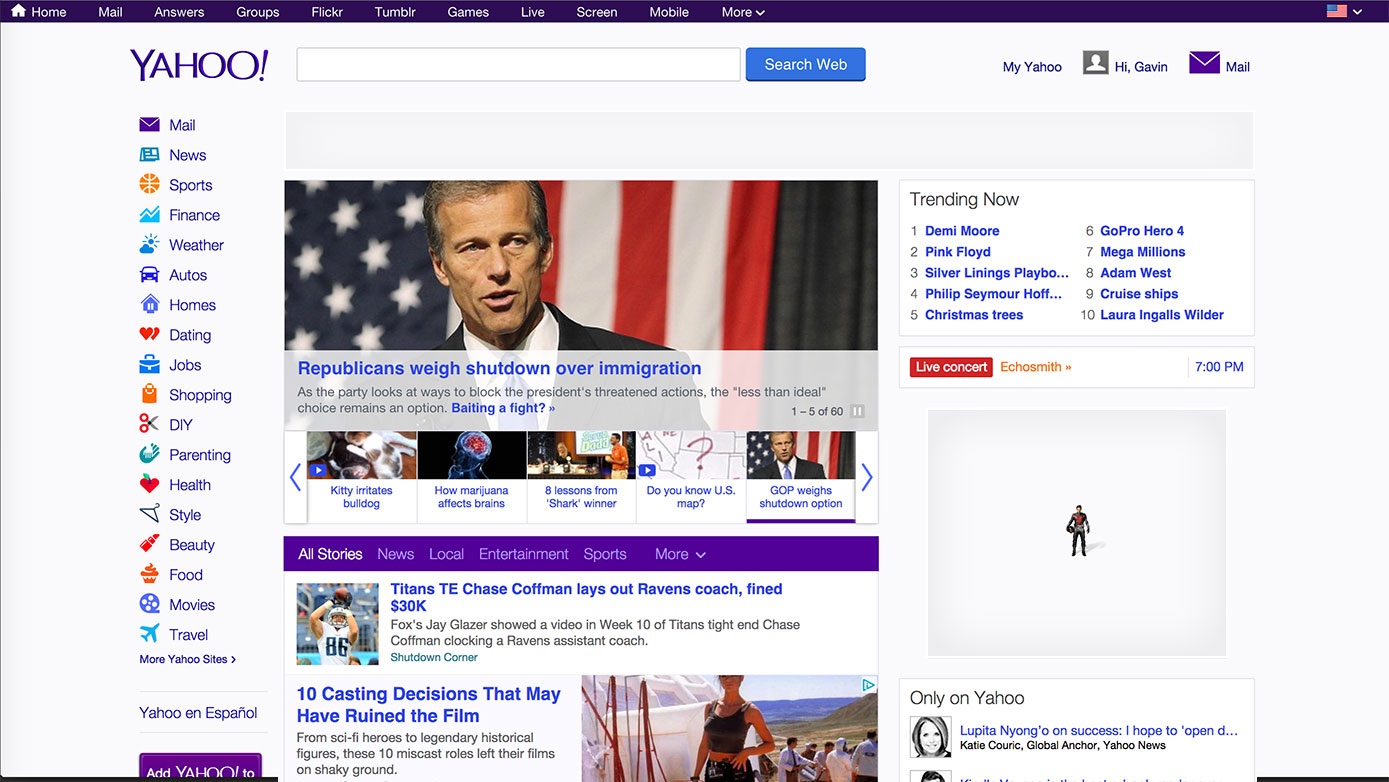The image size is (1389, 782).
Task: Open the Titans TE Chase Coffman article
Action: click(x=586, y=597)
